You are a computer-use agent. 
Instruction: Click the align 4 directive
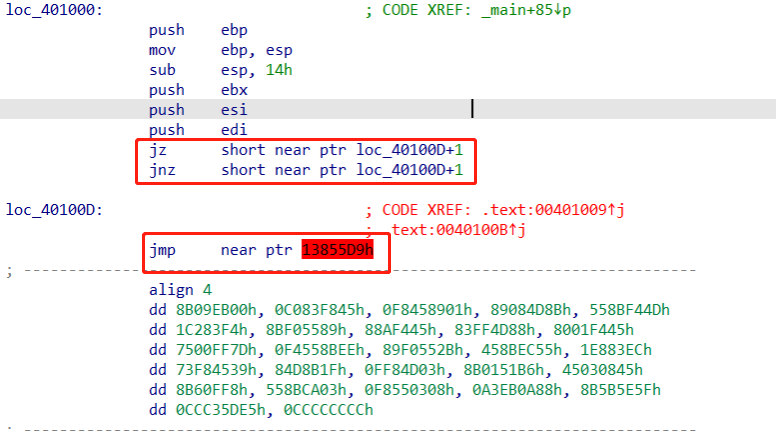177,290
